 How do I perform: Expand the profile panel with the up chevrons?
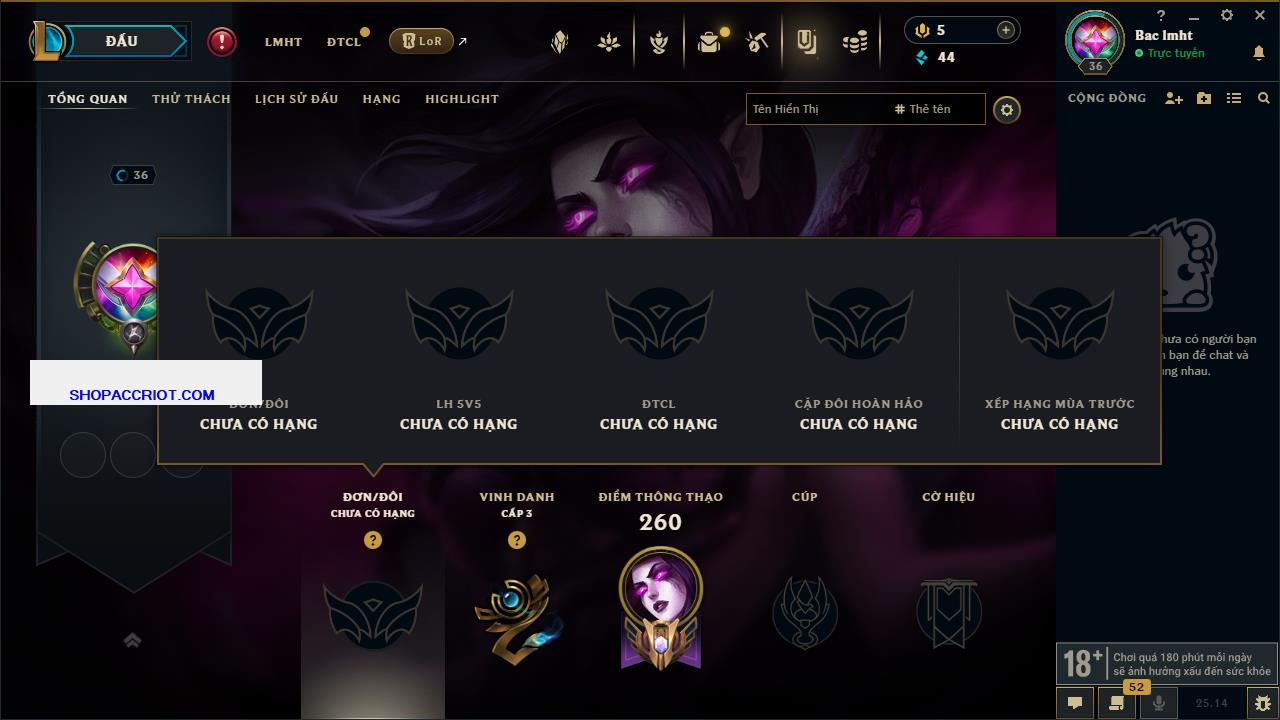coord(132,640)
